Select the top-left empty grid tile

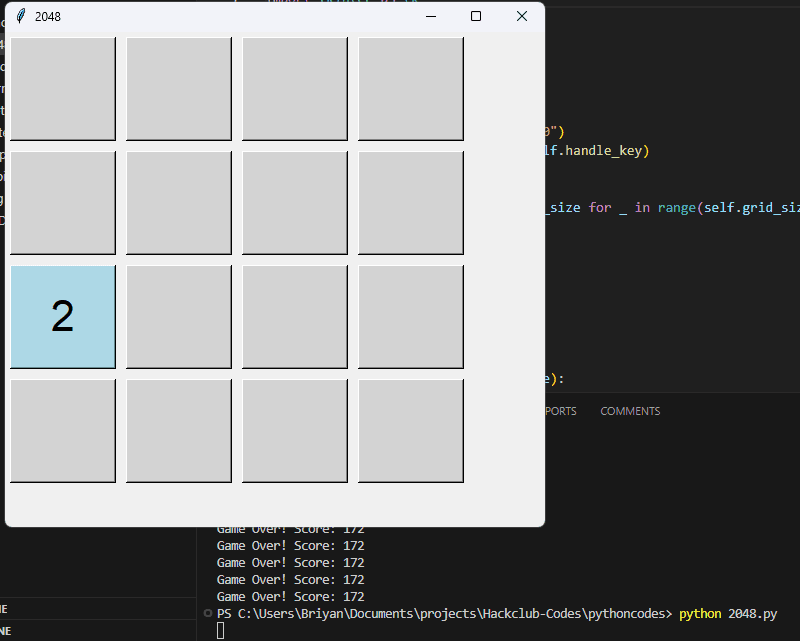coord(63,89)
